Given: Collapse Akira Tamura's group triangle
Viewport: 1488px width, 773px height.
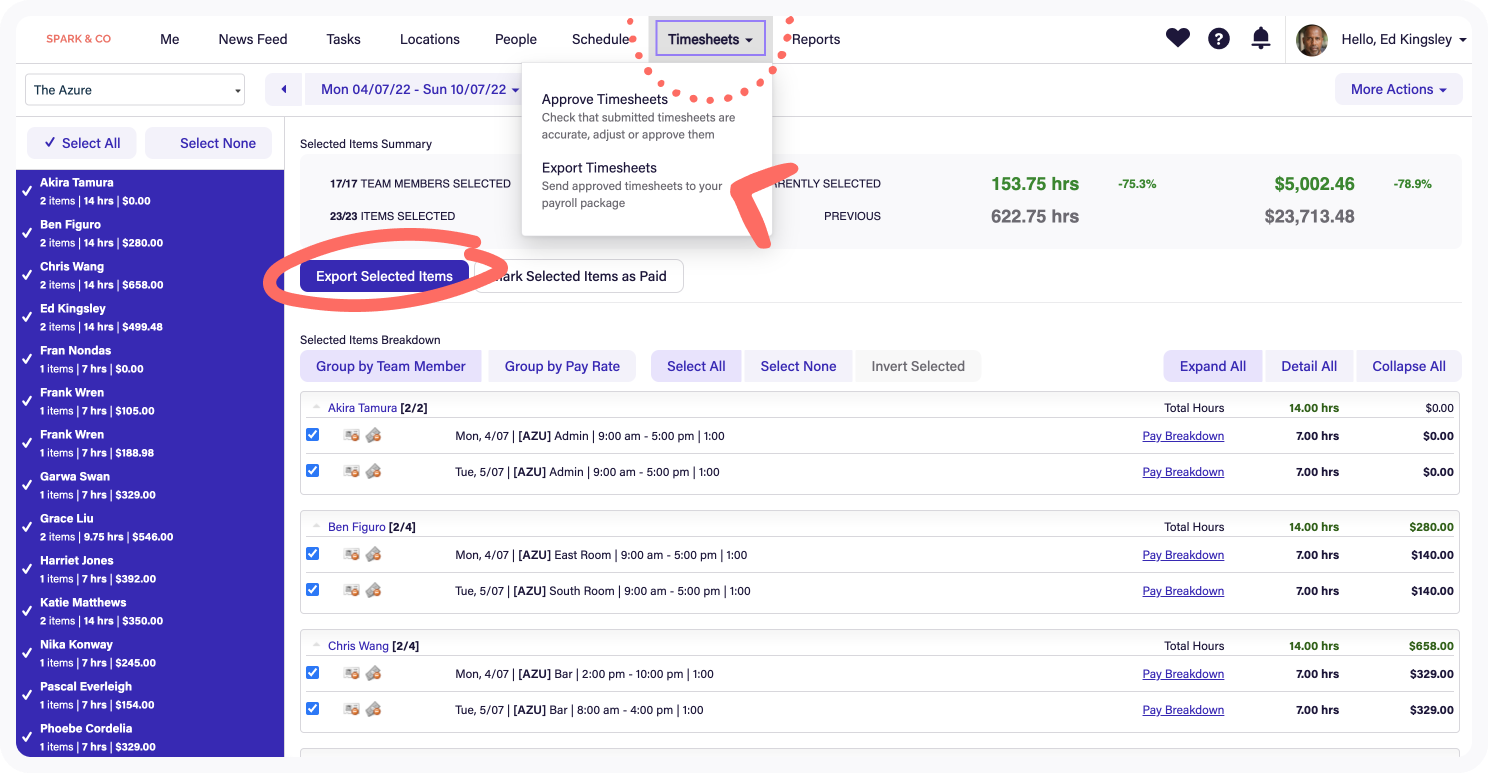Looking at the screenshot, I should pos(317,407).
